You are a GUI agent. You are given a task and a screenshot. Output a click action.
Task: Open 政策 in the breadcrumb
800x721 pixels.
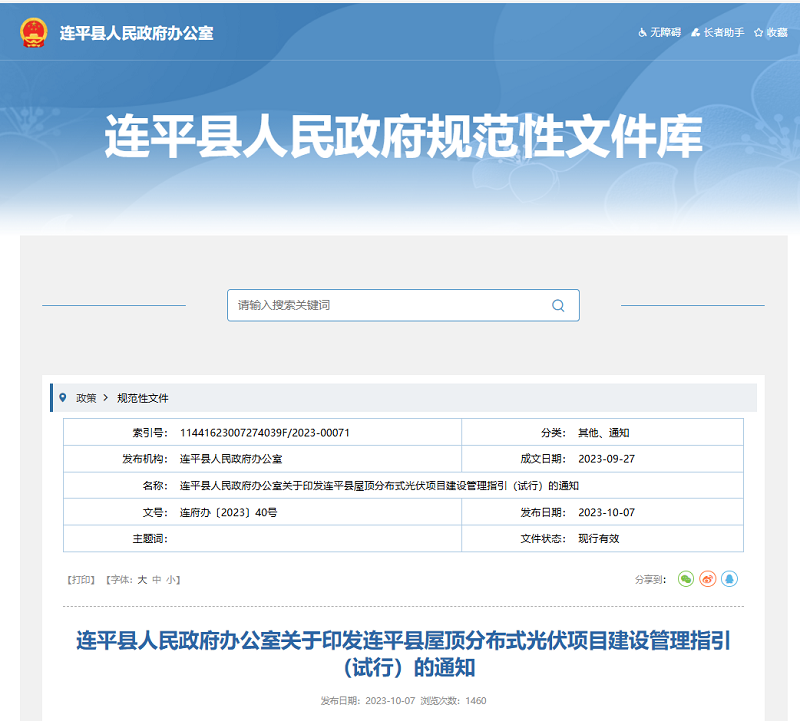pos(86,397)
